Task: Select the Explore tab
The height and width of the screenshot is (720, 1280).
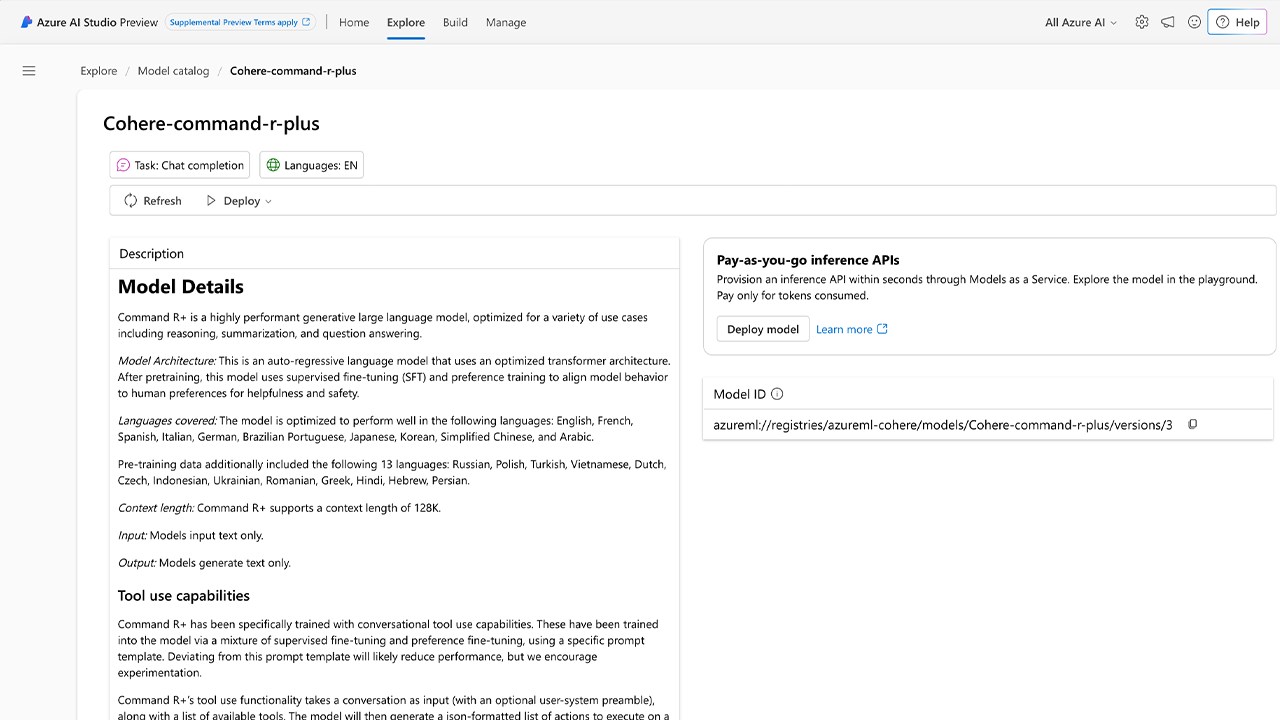Action: point(406,22)
